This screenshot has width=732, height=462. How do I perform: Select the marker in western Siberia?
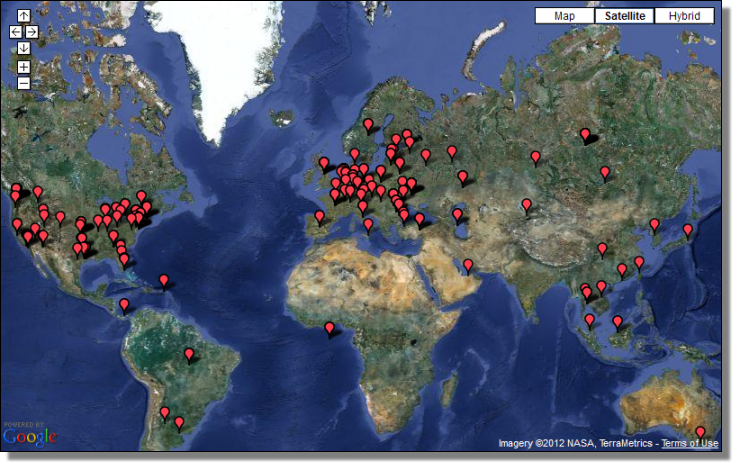click(x=536, y=158)
